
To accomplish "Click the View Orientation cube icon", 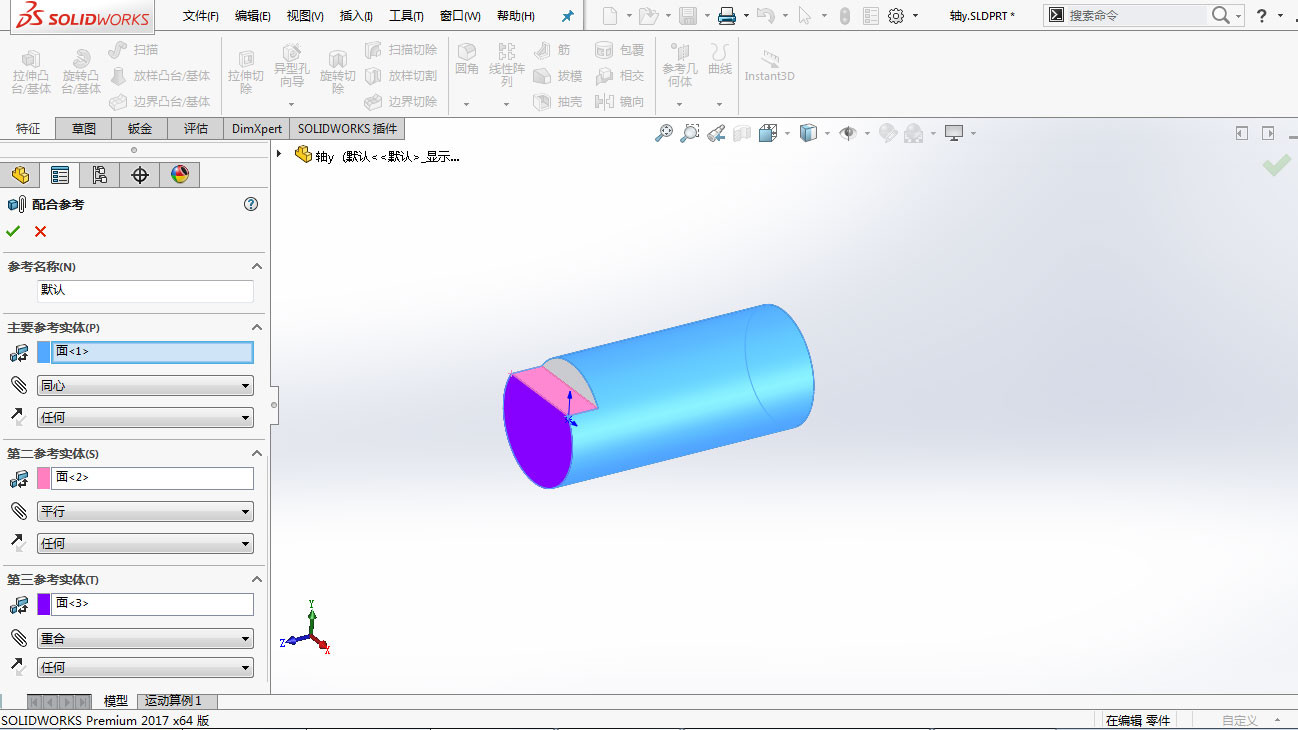I will tap(768, 133).
